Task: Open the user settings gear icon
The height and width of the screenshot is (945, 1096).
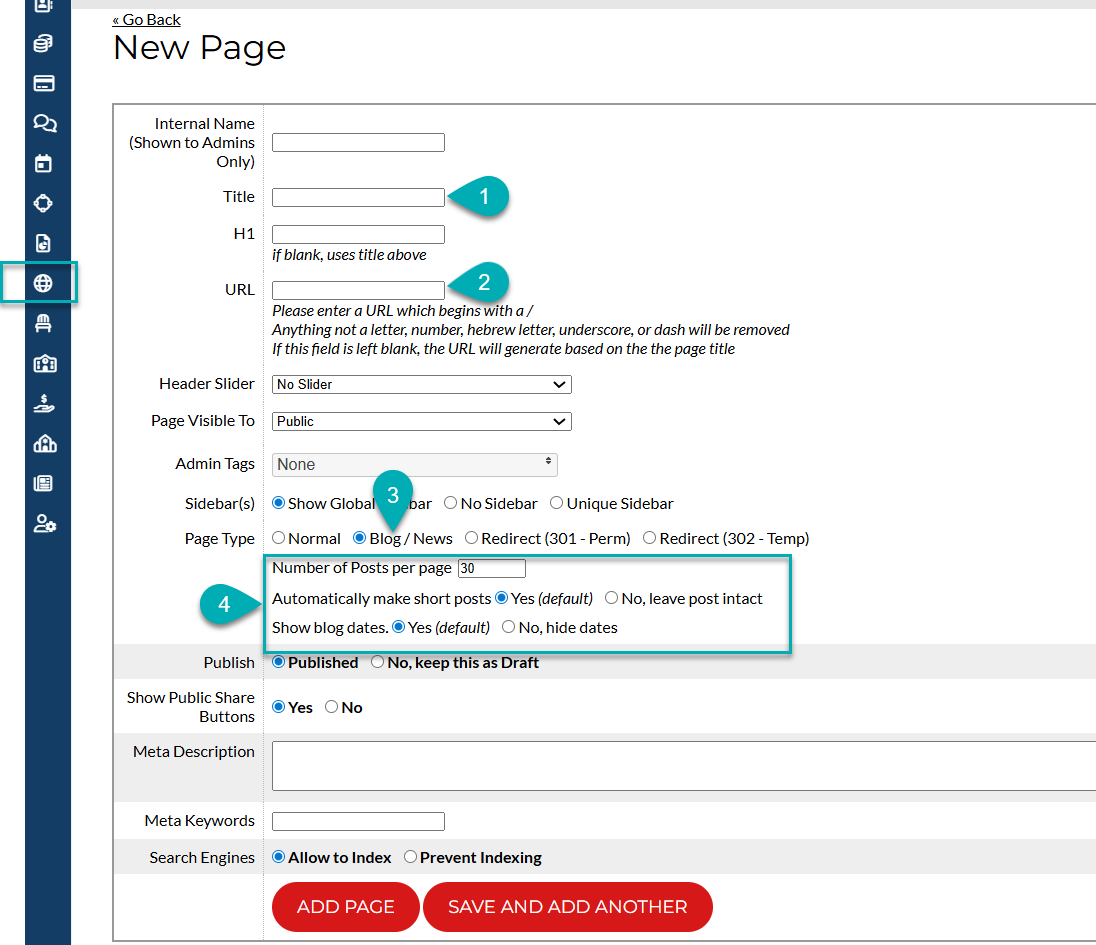Action: click(x=44, y=523)
